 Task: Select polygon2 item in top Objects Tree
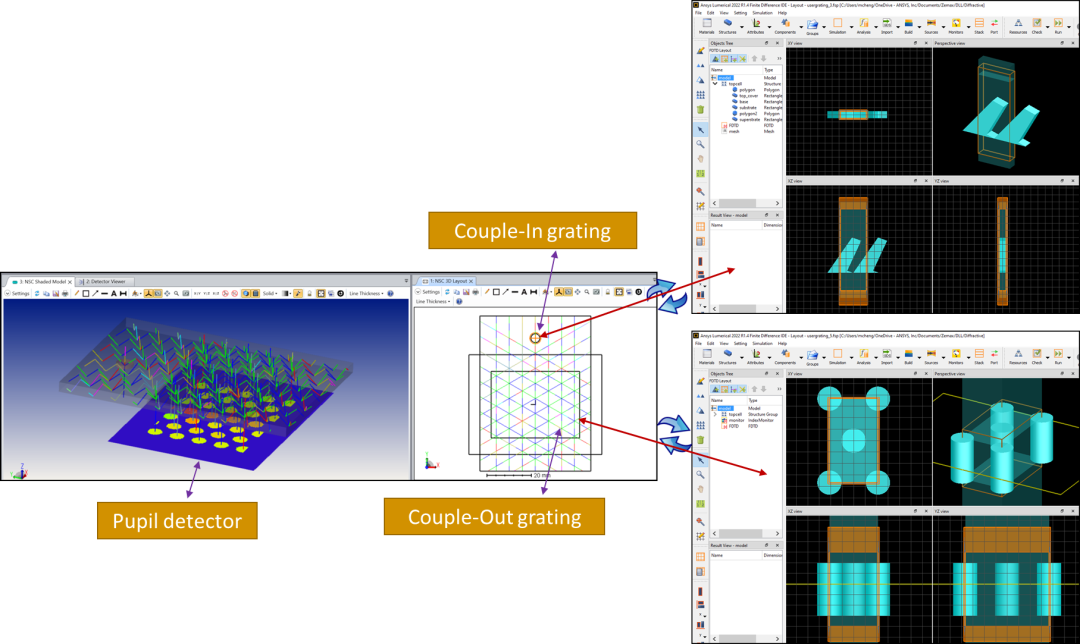747,113
